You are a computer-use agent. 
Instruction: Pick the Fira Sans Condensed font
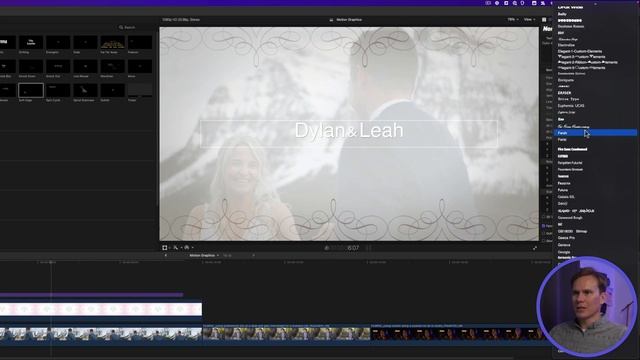(572, 149)
